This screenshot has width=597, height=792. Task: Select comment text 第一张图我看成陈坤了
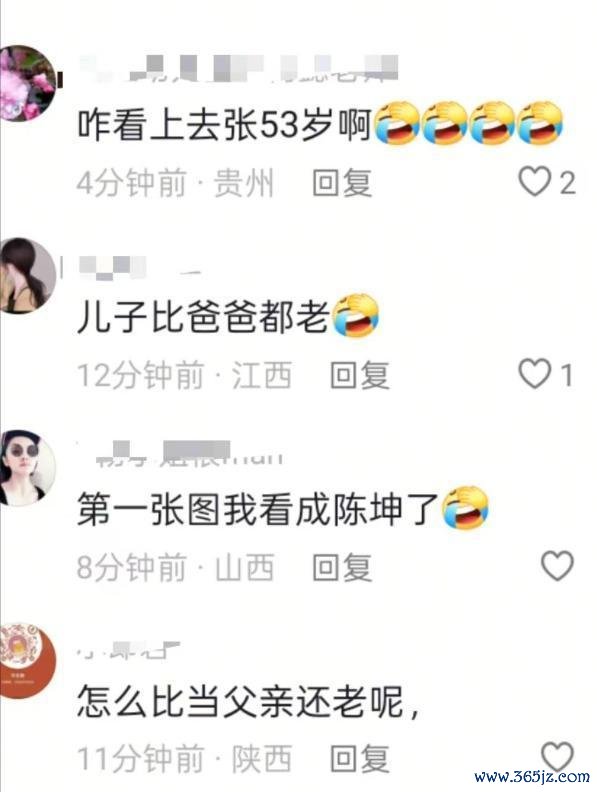pos(258,509)
